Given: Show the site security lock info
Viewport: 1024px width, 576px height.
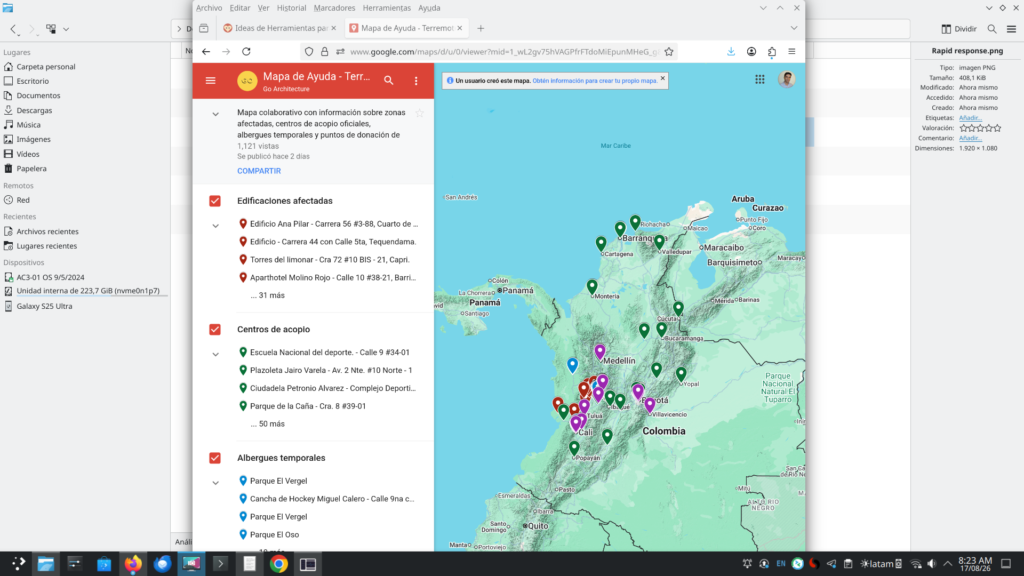Looking at the screenshot, I should pyautogui.click(x=325, y=52).
